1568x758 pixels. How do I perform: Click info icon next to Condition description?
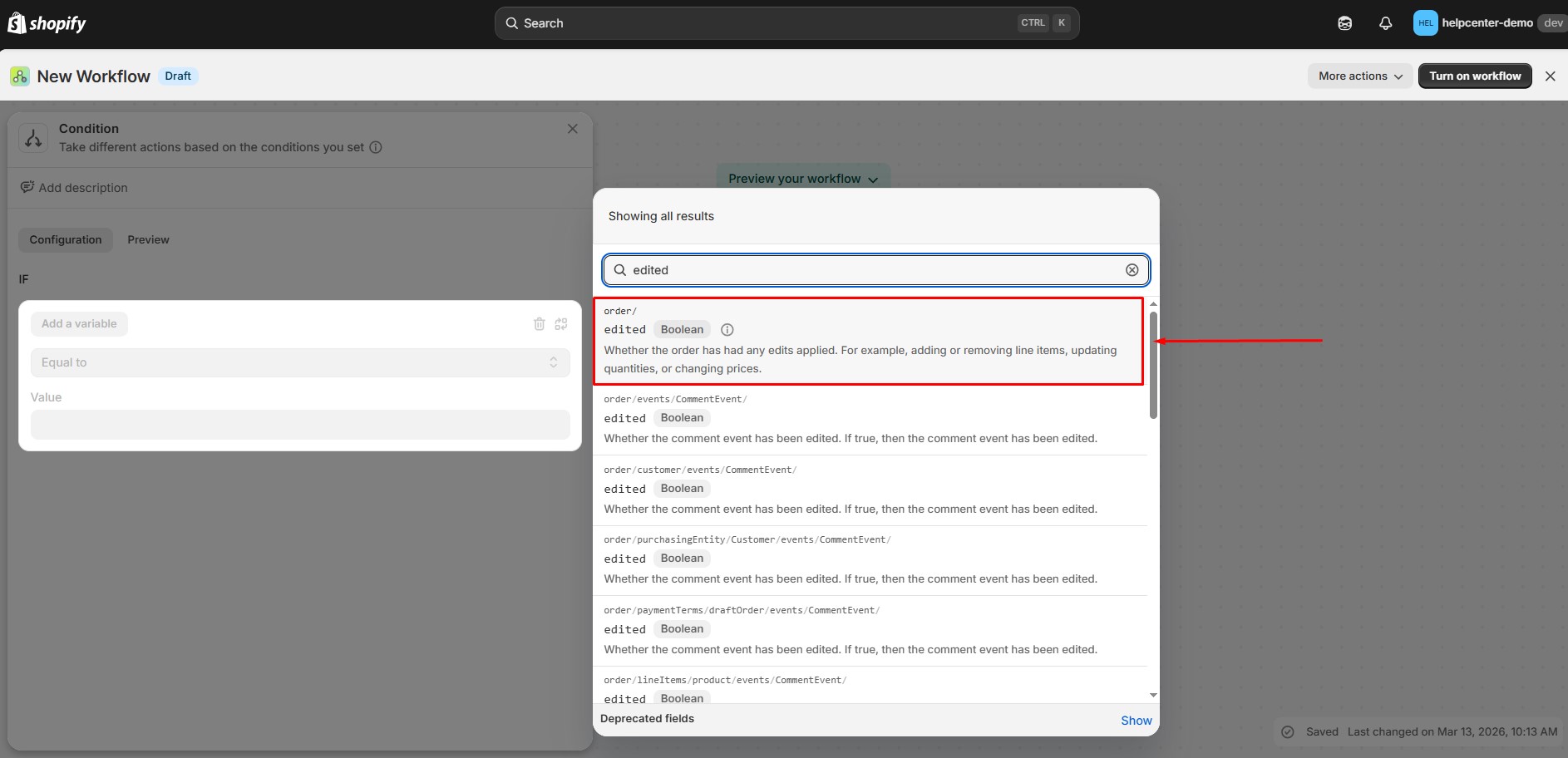tap(376, 147)
